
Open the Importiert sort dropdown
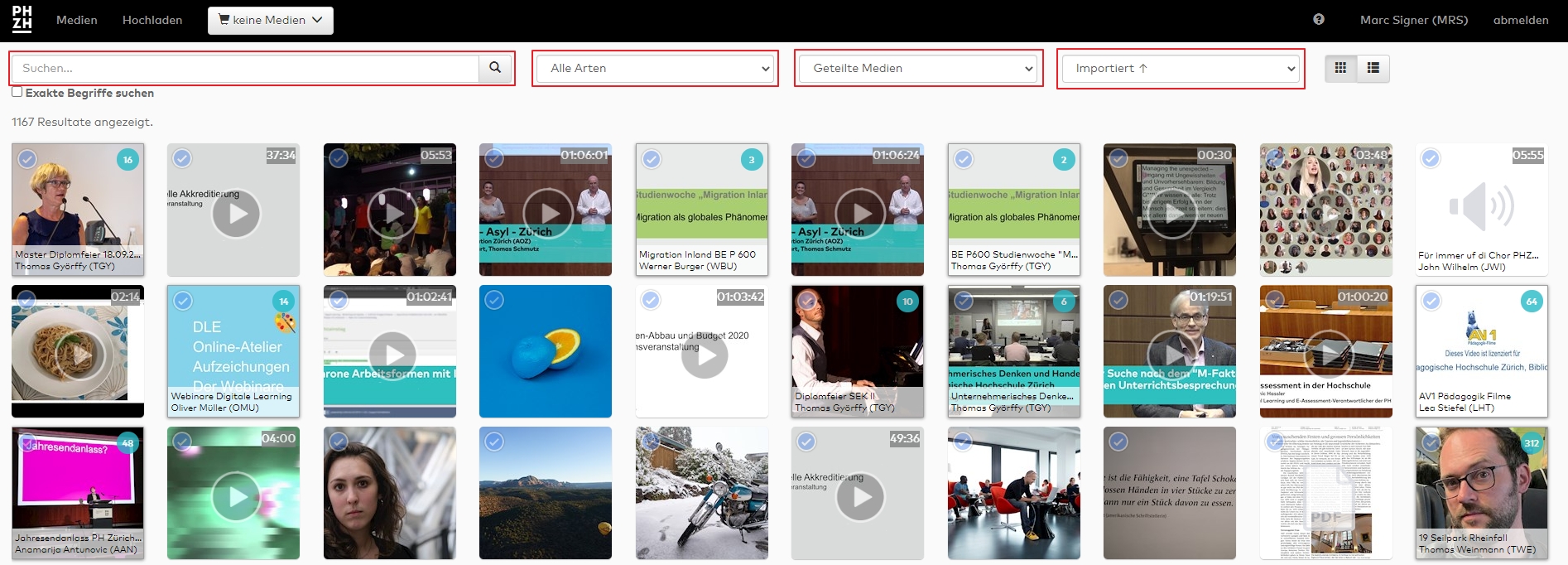(1181, 68)
